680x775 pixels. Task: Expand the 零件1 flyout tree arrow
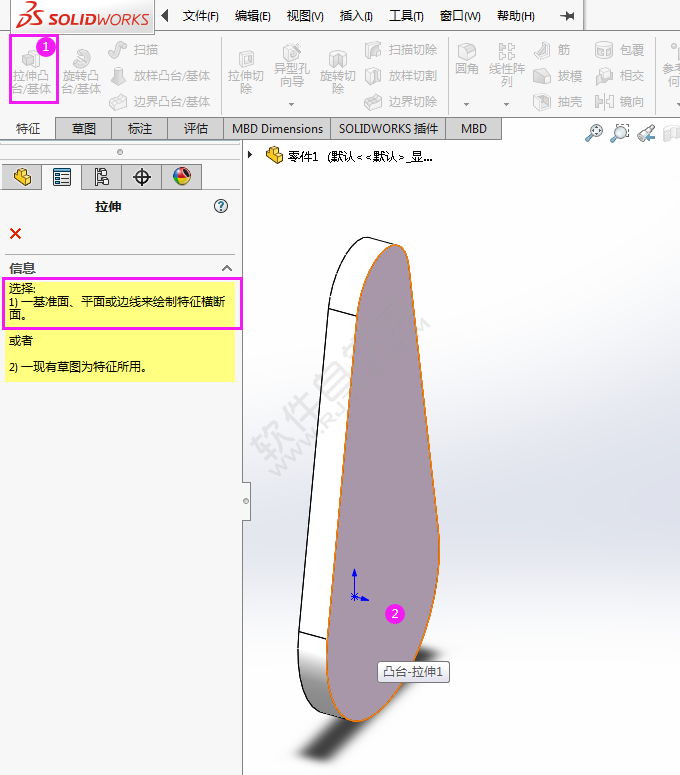point(250,155)
